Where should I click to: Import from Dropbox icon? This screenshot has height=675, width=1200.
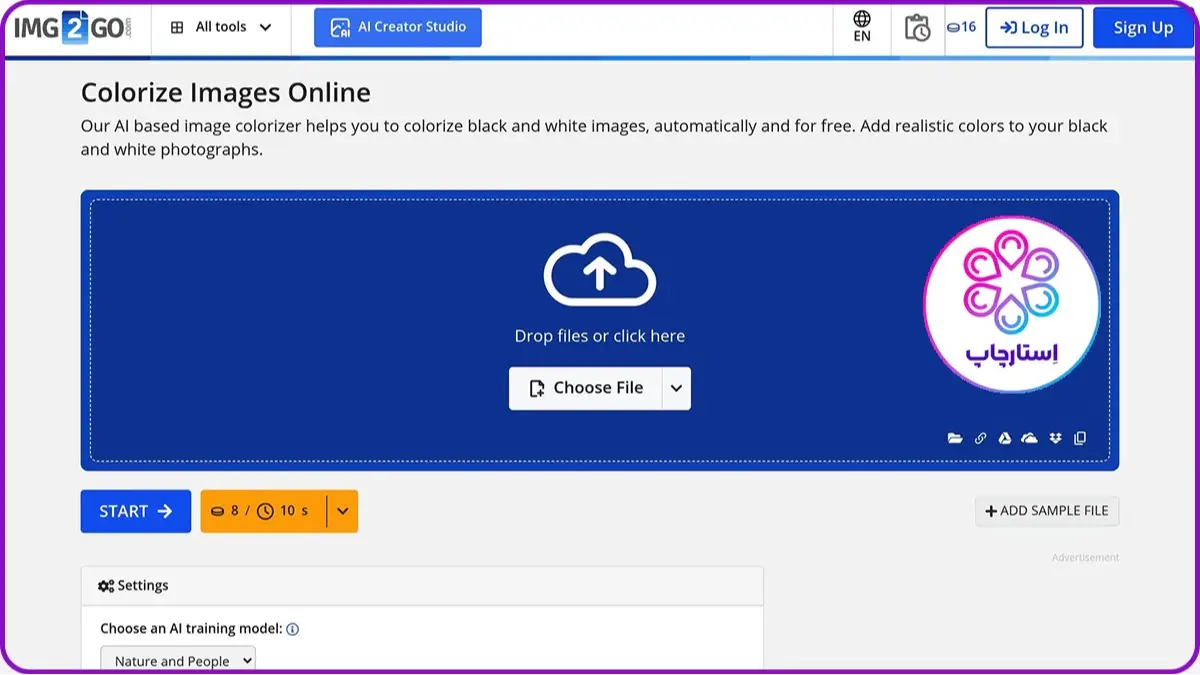coord(1055,438)
